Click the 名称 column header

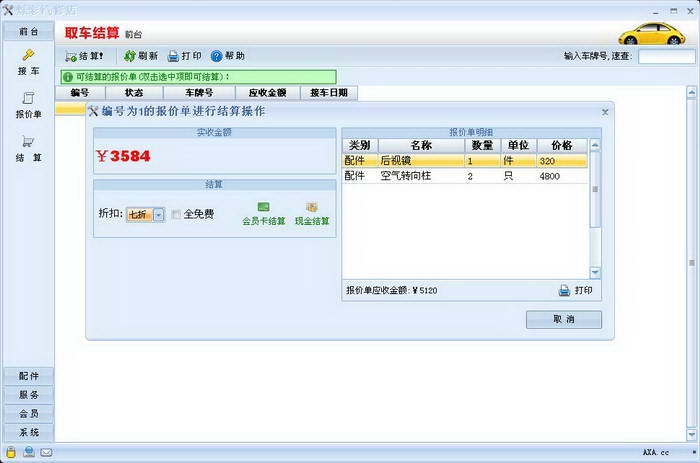(421, 146)
